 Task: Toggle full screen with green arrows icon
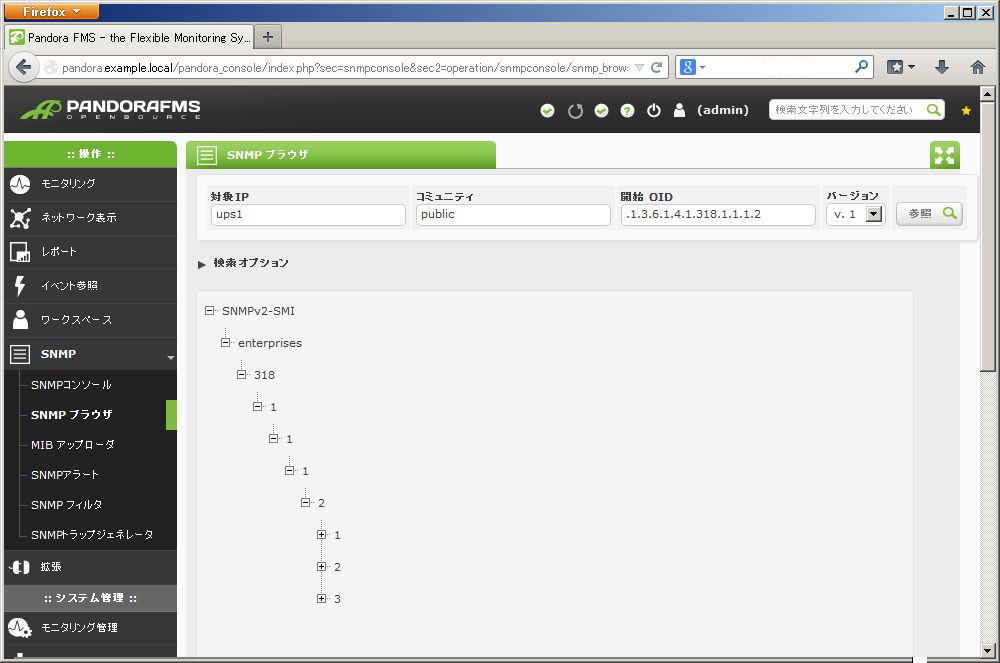coord(945,155)
